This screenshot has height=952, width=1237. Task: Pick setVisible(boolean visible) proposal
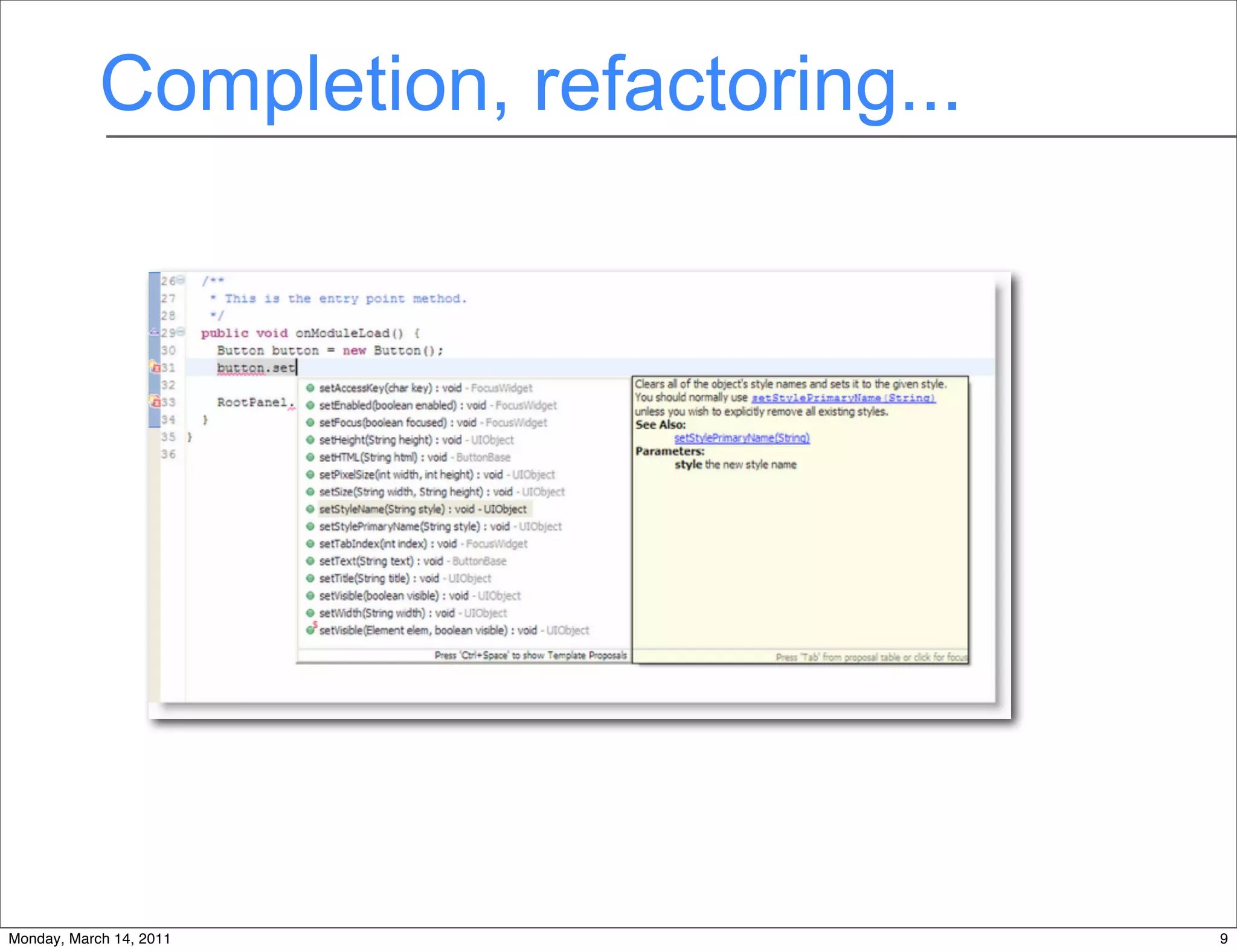click(420, 596)
